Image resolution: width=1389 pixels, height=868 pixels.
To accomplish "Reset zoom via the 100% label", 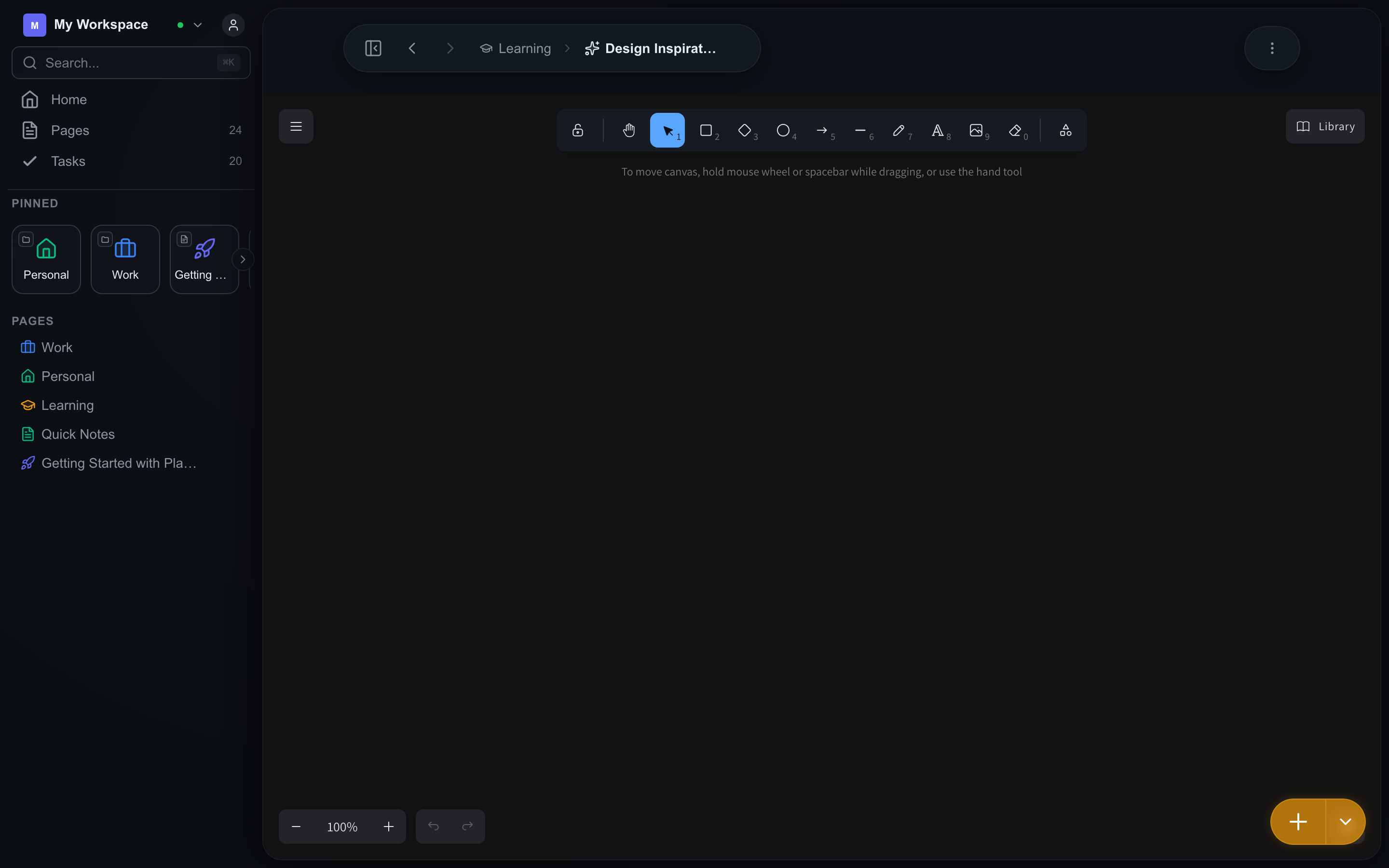I will pyautogui.click(x=342, y=827).
